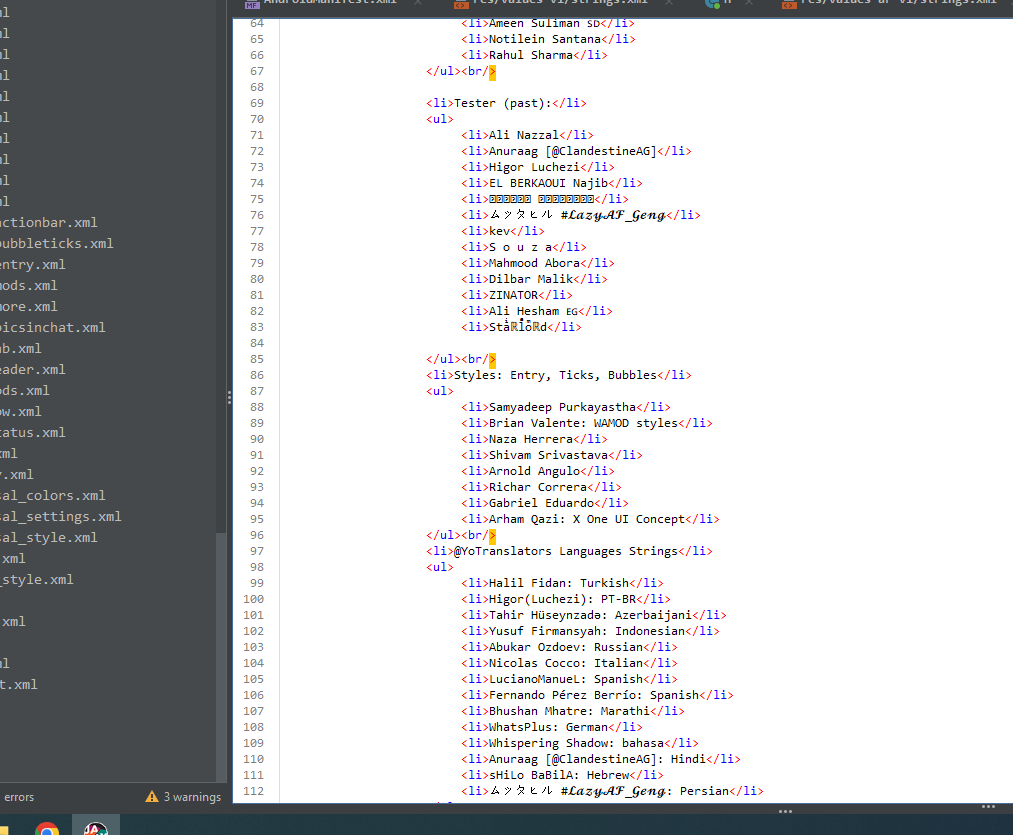Select the file ending 'al_style.xml'

[48, 538]
